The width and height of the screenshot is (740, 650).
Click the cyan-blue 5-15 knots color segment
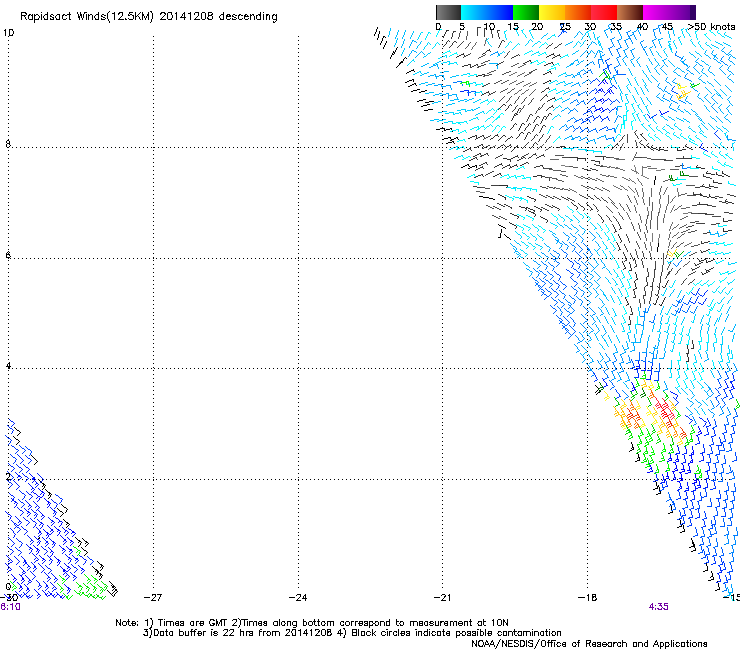point(487,12)
